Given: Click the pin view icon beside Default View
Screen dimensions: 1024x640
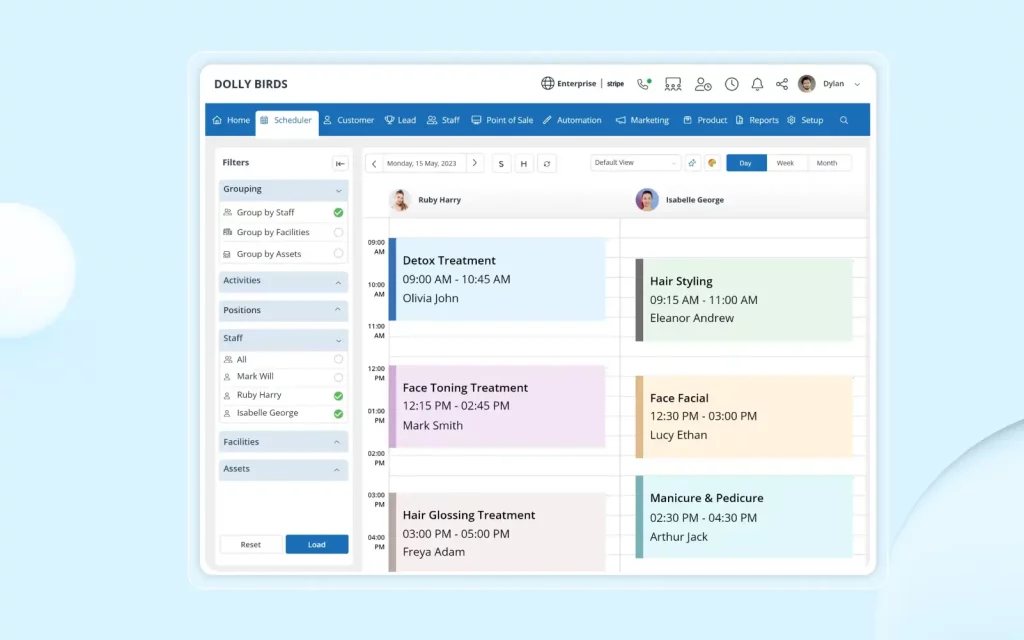Looking at the screenshot, I should pyautogui.click(x=692, y=163).
